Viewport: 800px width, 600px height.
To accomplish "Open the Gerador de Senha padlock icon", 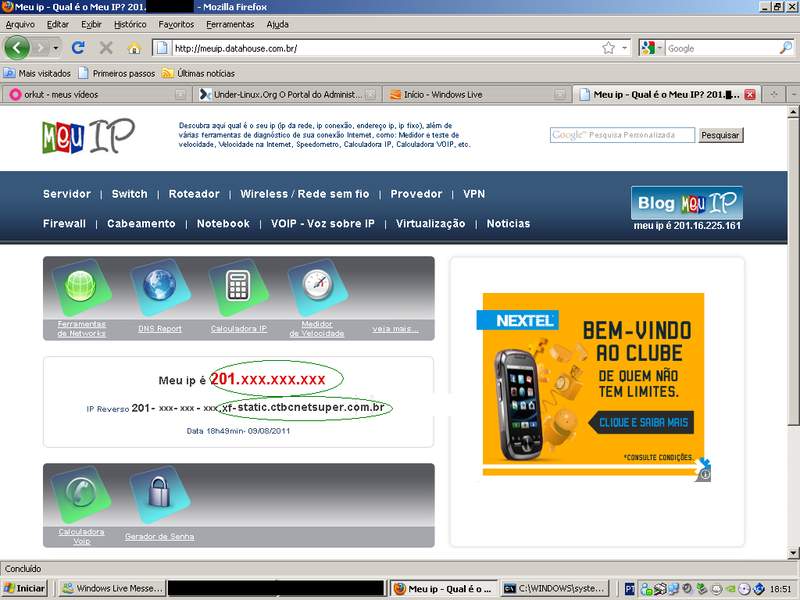I will click(x=160, y=494).
